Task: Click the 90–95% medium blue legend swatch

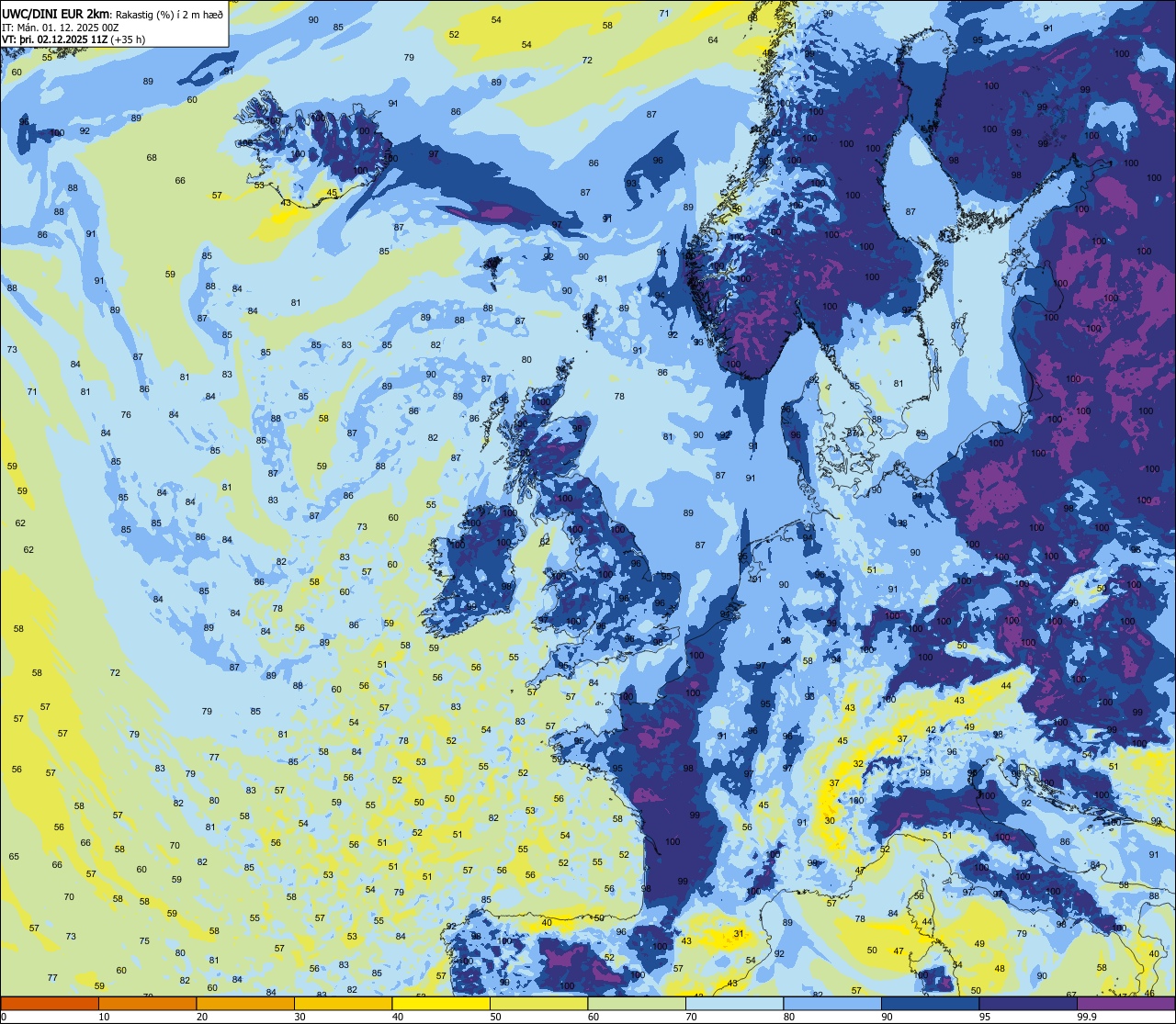Action: 930,1003
